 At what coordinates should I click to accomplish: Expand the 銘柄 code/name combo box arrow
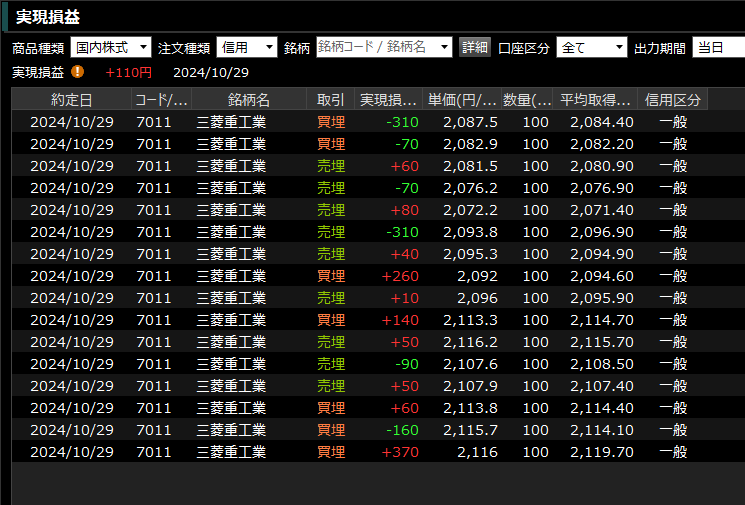445,48
